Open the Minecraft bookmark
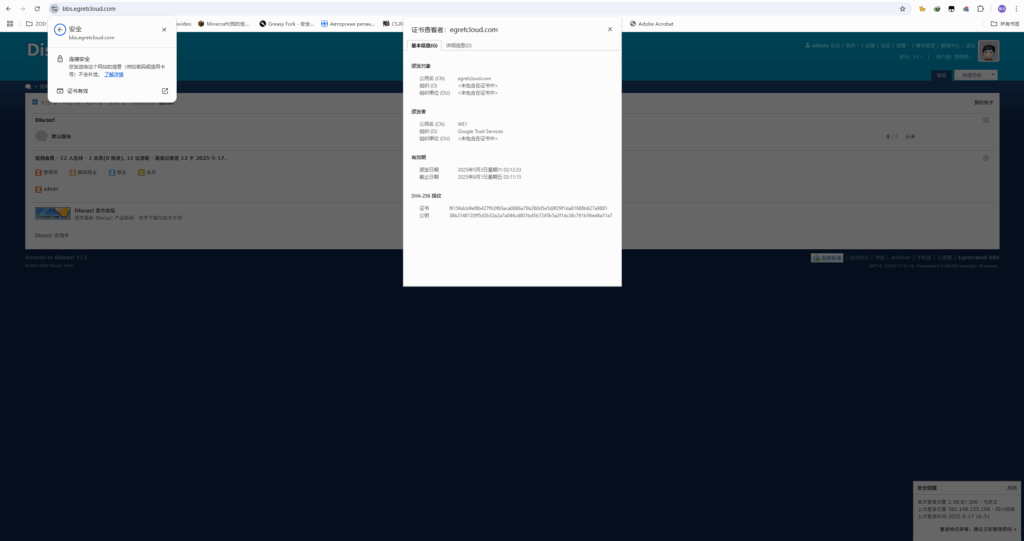Screen dimensions: 1024x541 223,24
